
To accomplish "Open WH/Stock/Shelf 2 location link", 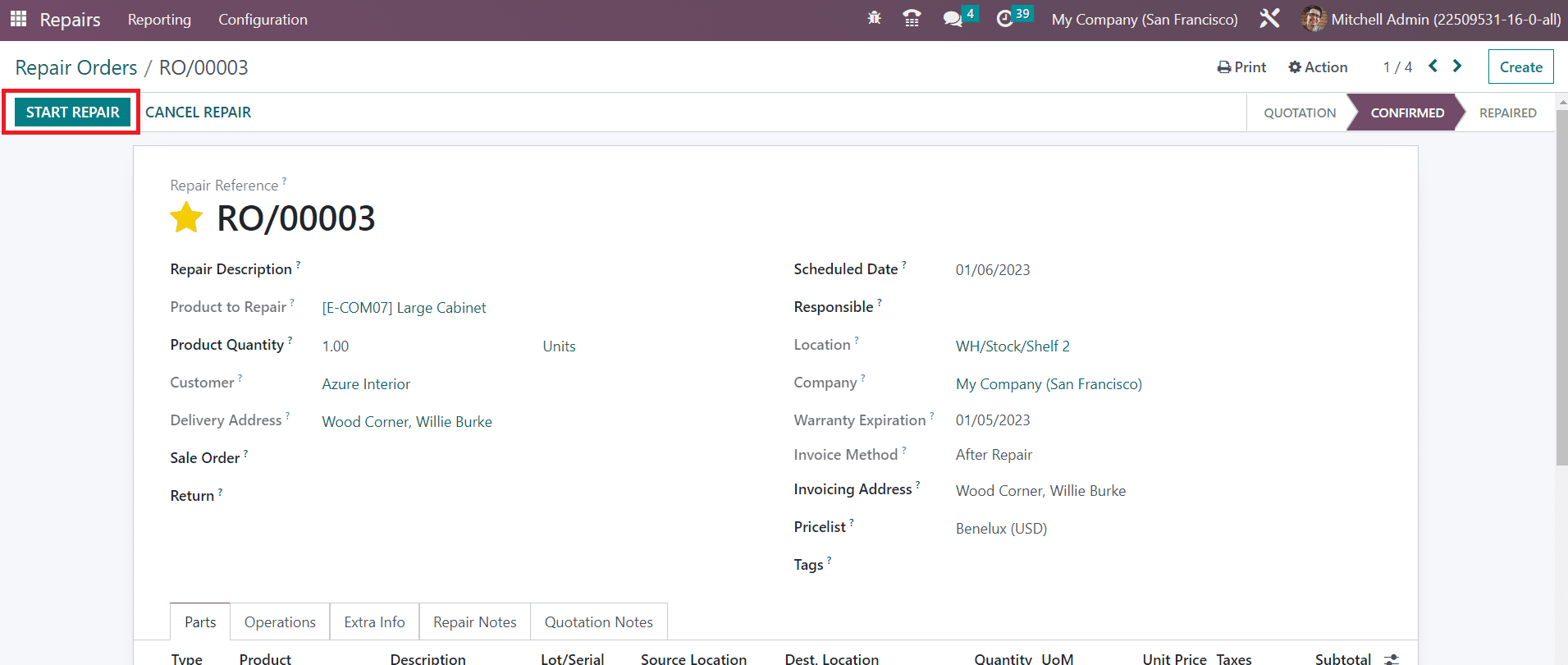I will (1013, 346).
